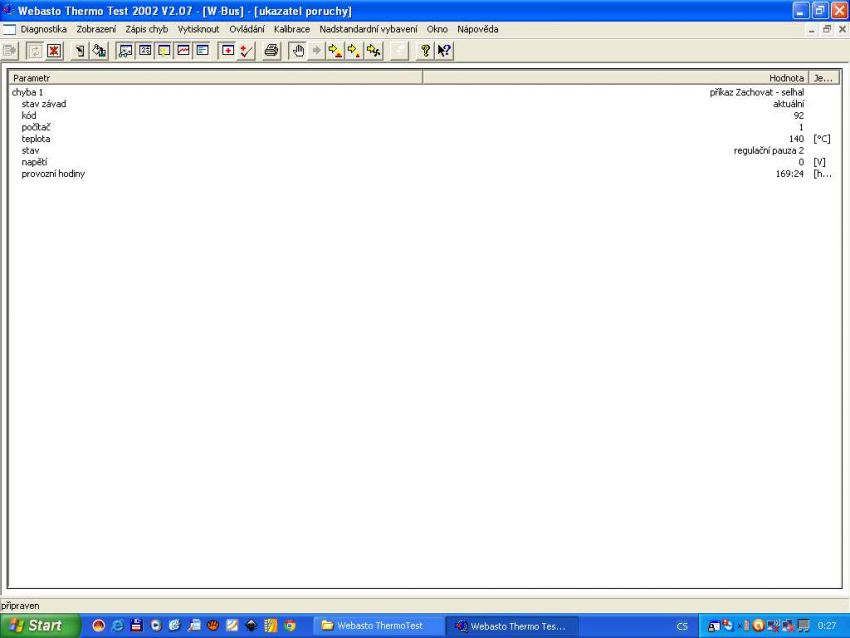Click the temperature value '140'
The image size is (850, 638).
click(x=796, y=139)
